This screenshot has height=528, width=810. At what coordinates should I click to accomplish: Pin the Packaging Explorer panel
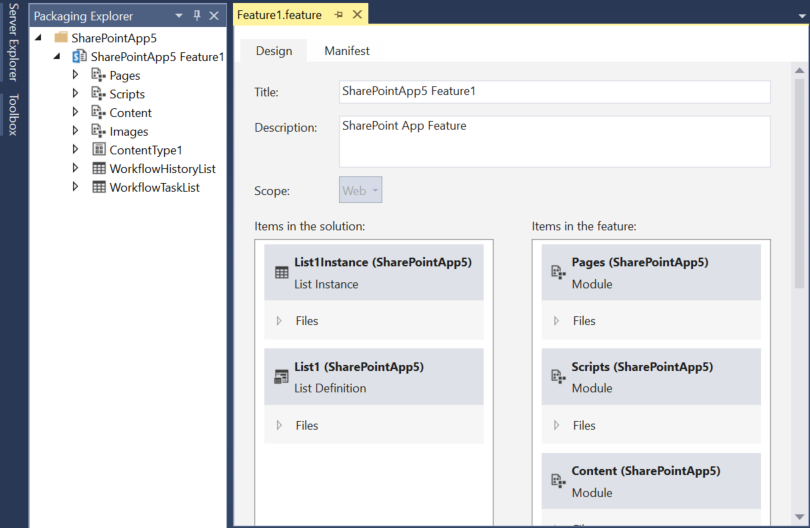click(197, 15)
